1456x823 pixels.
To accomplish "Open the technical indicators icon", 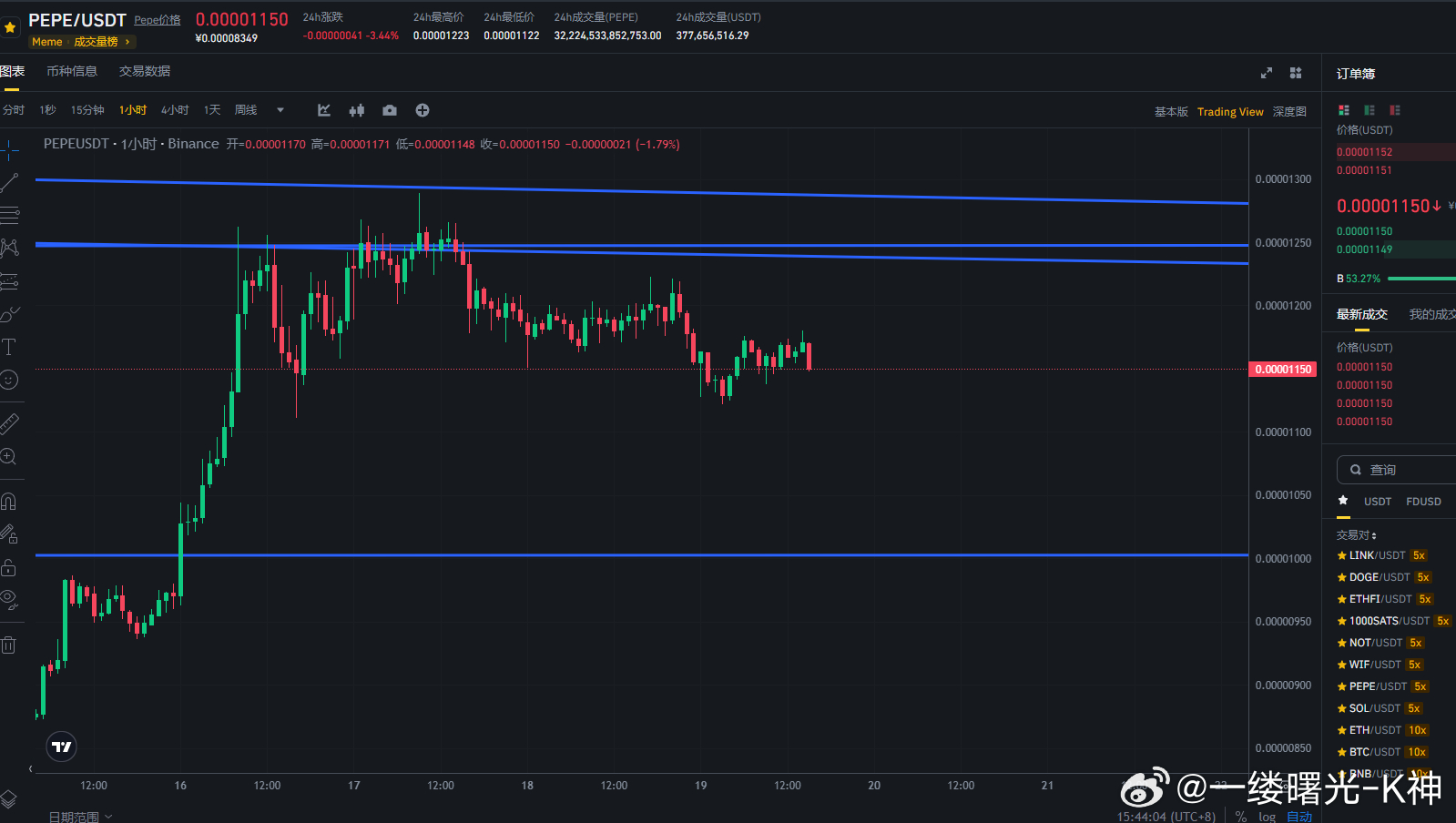I will coord(324,110).
